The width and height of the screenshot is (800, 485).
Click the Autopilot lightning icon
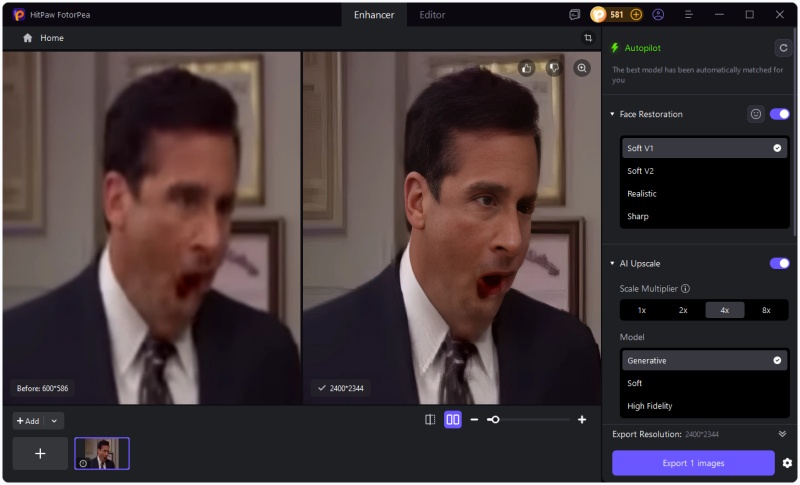pyautogui.click(x=615, y=48)
